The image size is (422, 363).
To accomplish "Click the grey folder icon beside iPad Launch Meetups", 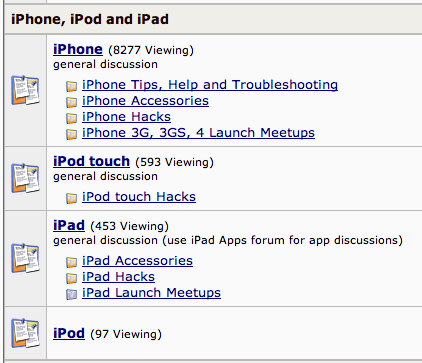I will pyautogui.click(x=71, y=294).
